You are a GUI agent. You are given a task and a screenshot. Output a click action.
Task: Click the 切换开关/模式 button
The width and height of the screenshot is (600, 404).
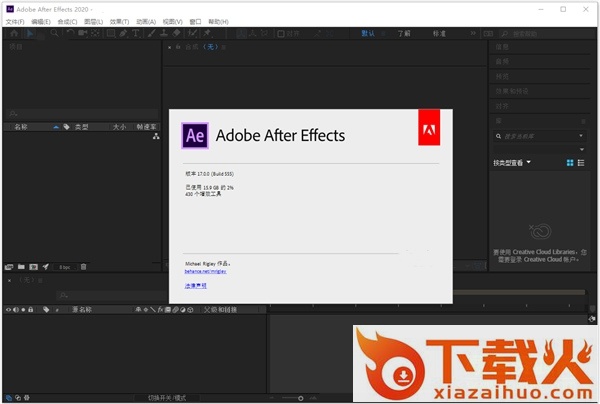[167, 398]
